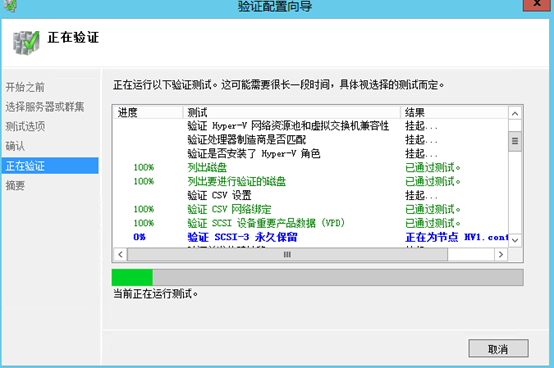Image resolution: width=554 pixels, height=368 pixels.
Task: Select the 列出磁盘 test row
Action: [x=311, y=167]
